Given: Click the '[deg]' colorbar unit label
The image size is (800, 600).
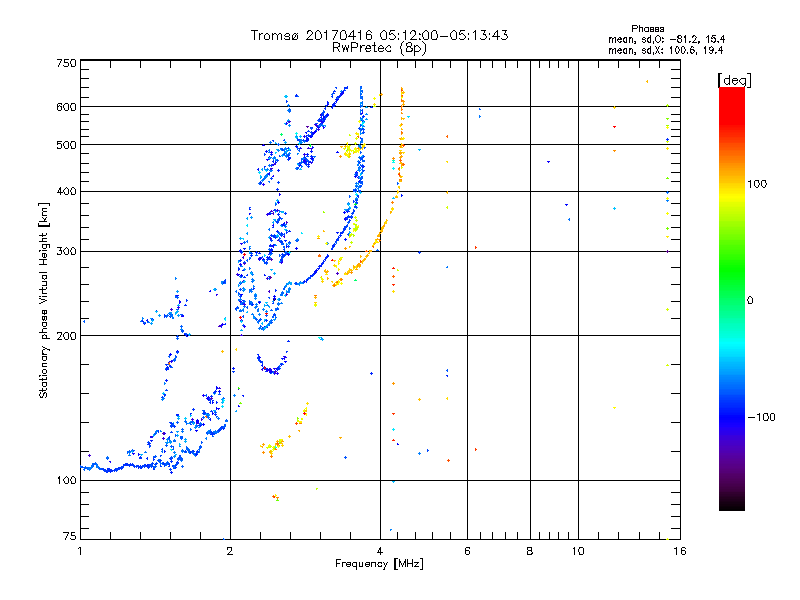Looking at the screenshot, I should point(734,80).
